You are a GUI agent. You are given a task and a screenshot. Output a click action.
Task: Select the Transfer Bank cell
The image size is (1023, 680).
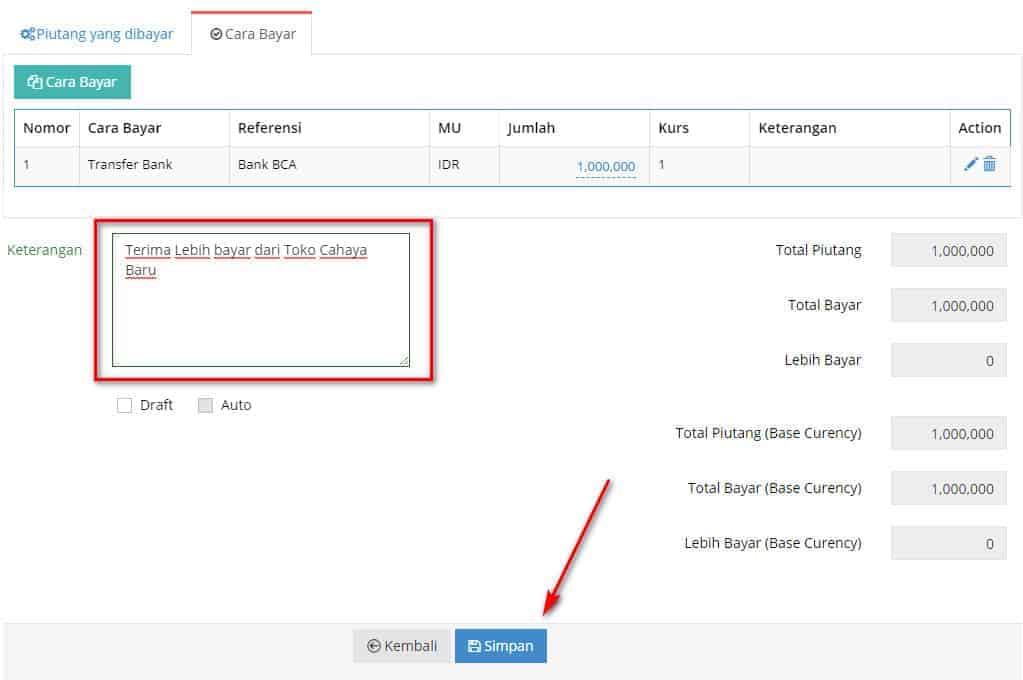click(x=154, y=165)
